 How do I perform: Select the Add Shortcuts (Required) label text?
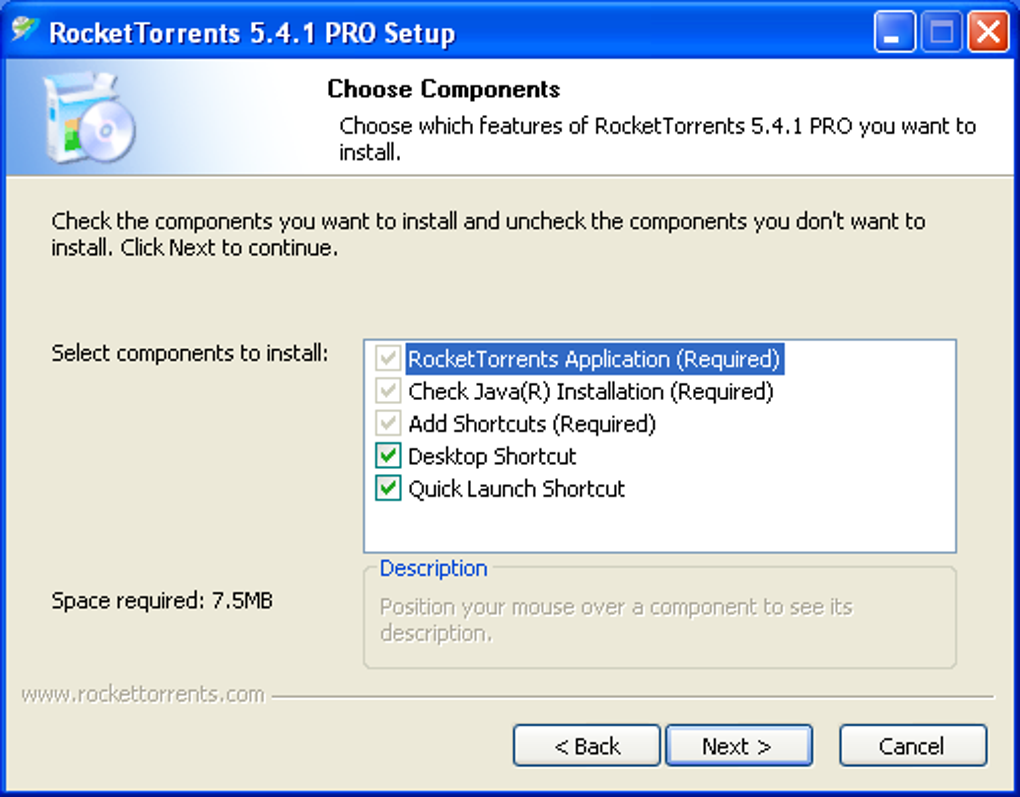[x=532, y=424]
